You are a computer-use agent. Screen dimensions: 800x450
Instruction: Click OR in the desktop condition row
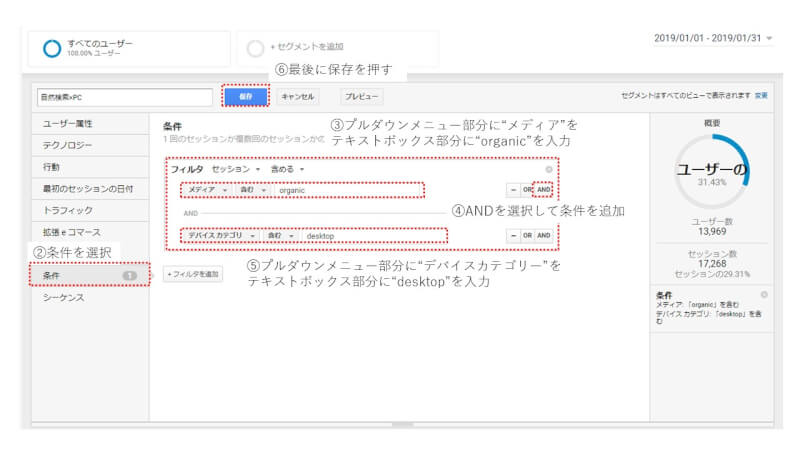527,235
